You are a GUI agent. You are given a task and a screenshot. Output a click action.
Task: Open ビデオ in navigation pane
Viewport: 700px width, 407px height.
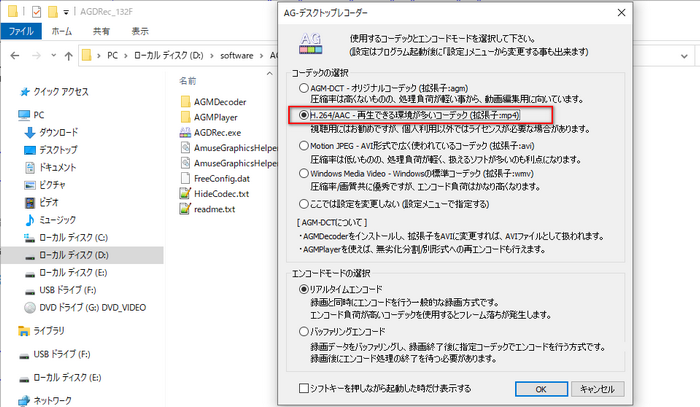tap(41, 202)
